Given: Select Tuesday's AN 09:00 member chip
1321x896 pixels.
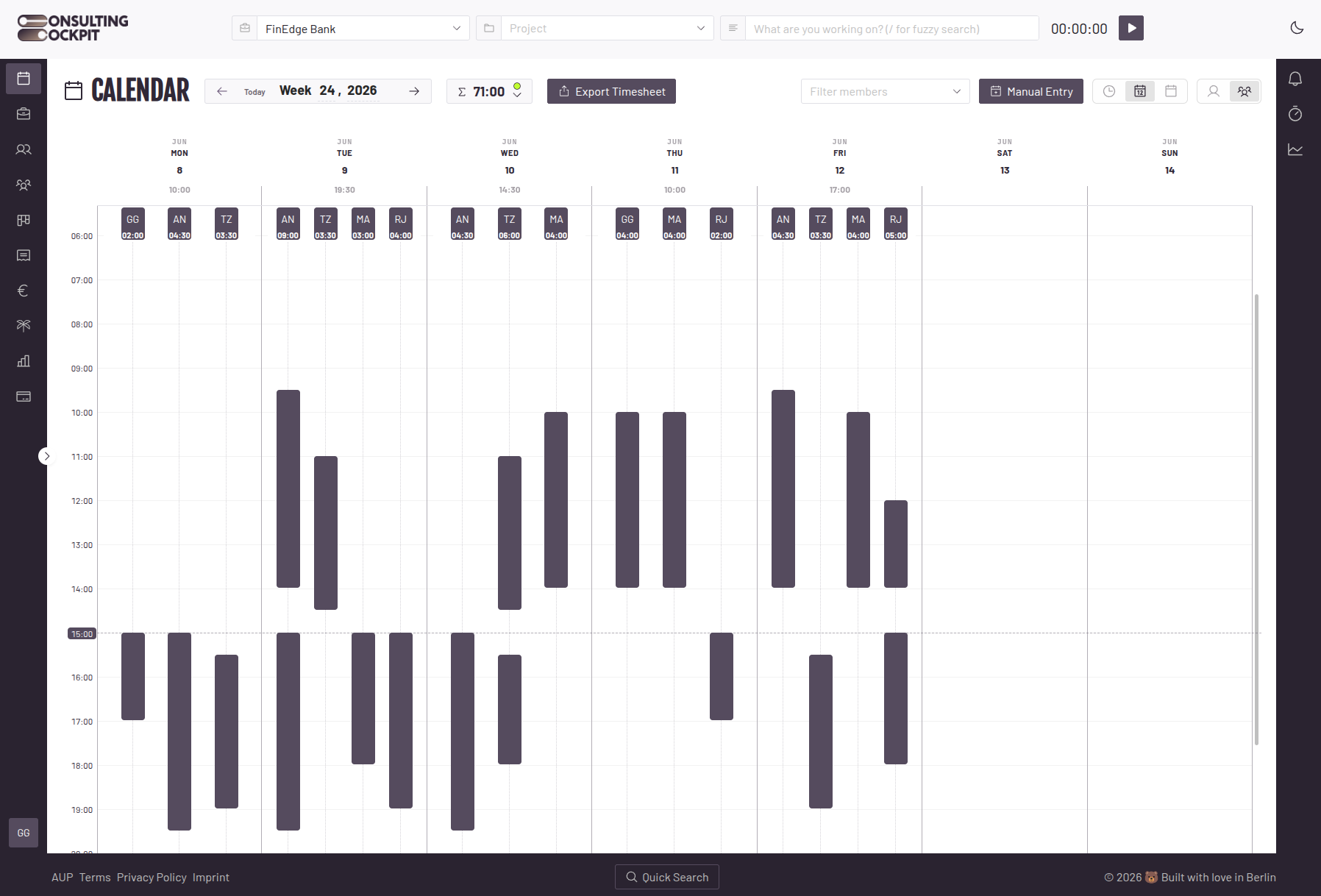Looking at the screenshot, I should click(x=288, y=224).
